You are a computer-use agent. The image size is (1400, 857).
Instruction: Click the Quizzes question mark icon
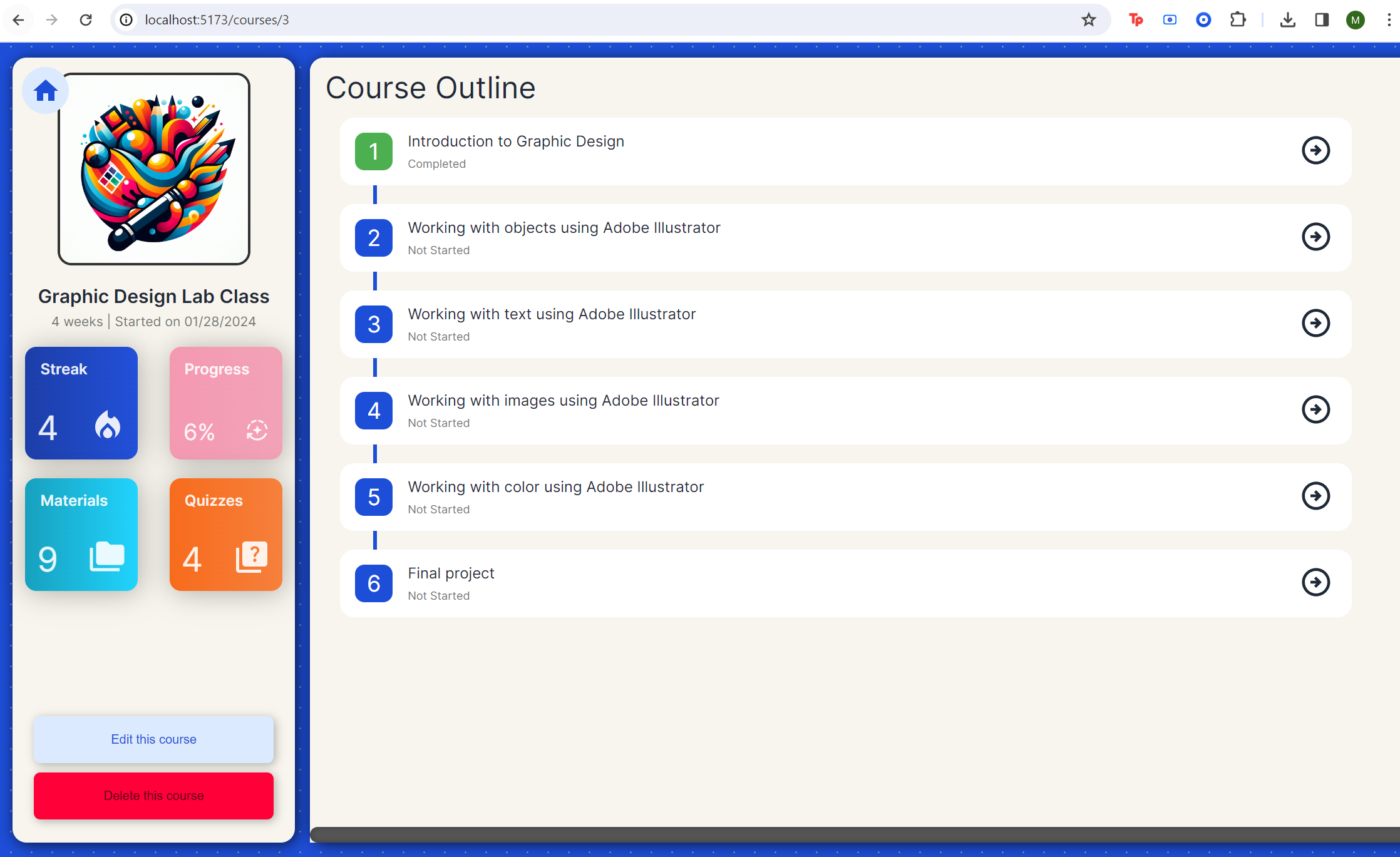[x=252, y=556]
